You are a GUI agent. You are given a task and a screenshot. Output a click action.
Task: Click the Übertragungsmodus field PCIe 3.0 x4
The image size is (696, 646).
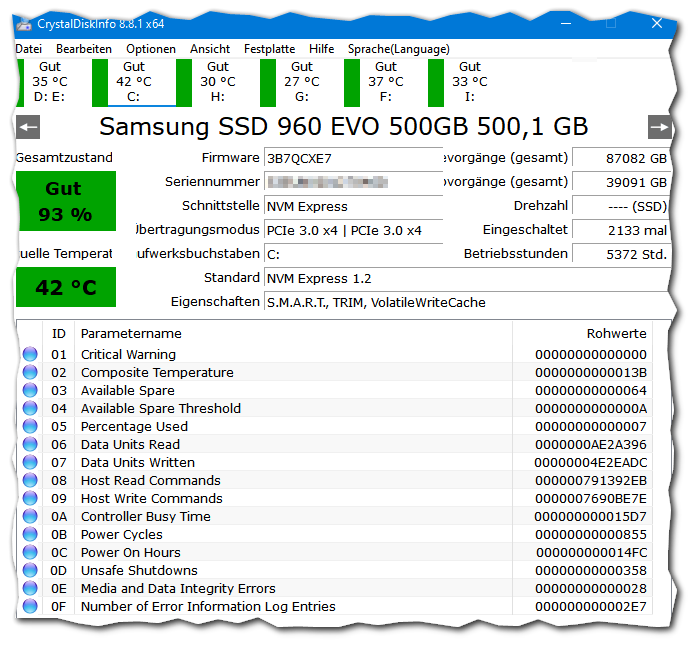click(x=353, y=230)
